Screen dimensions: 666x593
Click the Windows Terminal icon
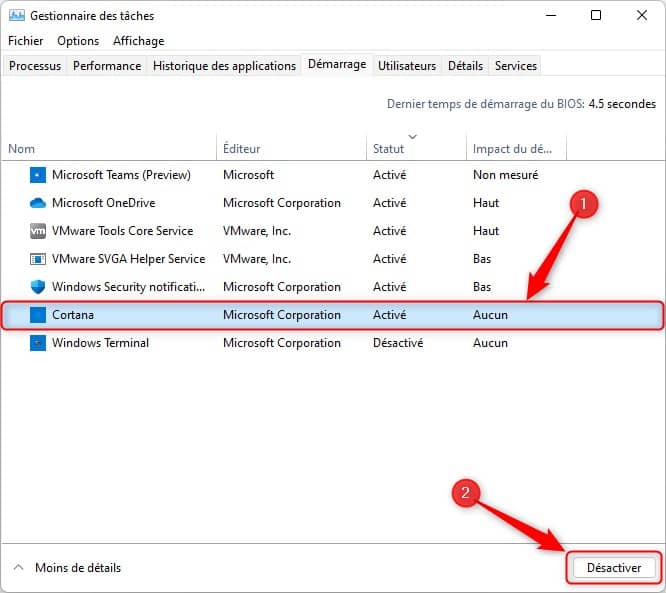click(x=38, y=343)
